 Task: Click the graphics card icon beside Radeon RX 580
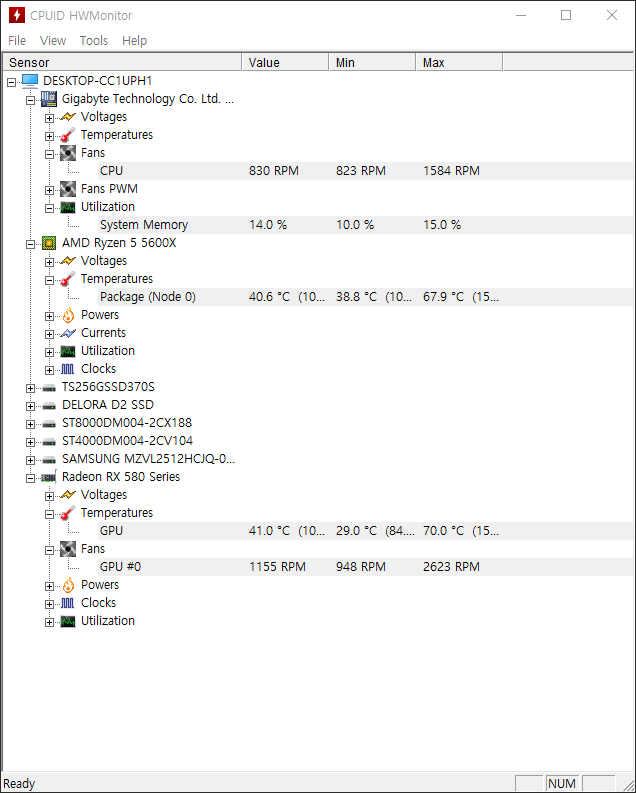tap(49, 477)
